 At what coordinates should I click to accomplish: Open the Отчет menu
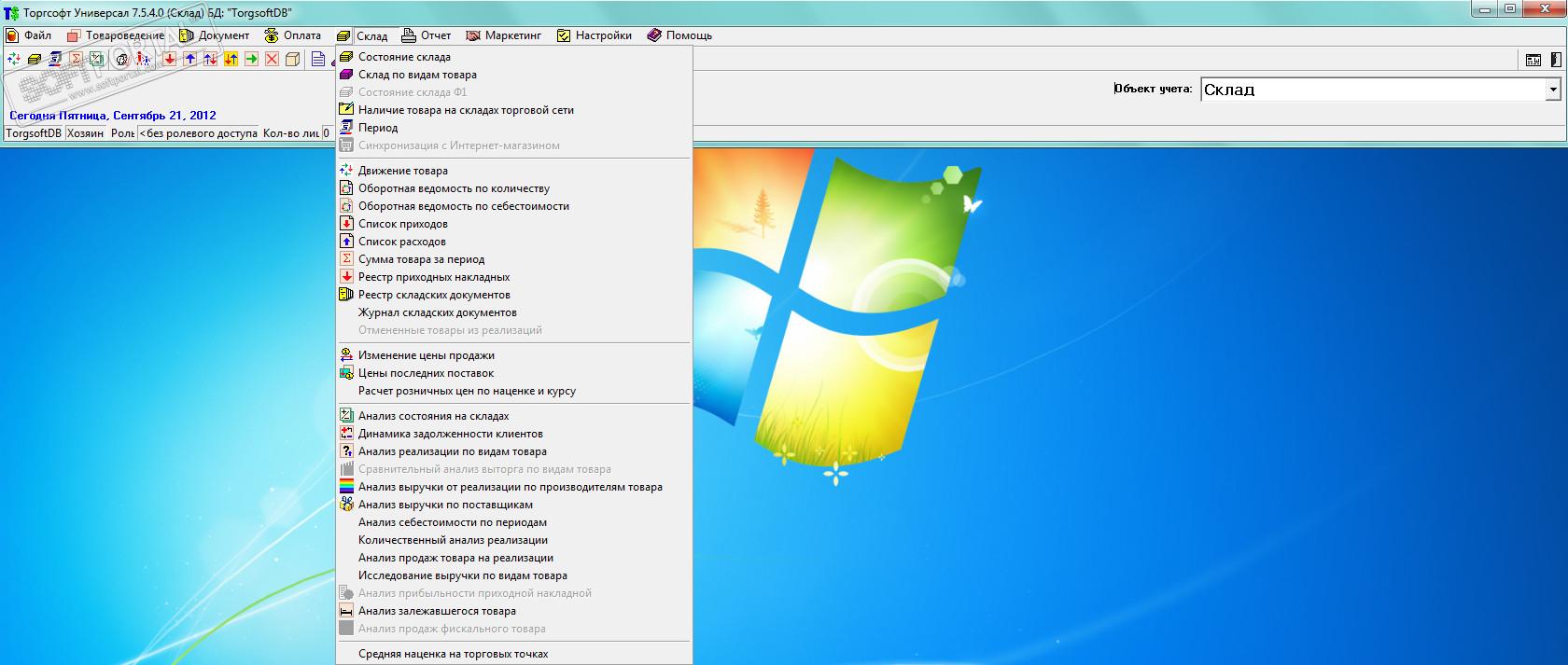click(x=427, y=35)
